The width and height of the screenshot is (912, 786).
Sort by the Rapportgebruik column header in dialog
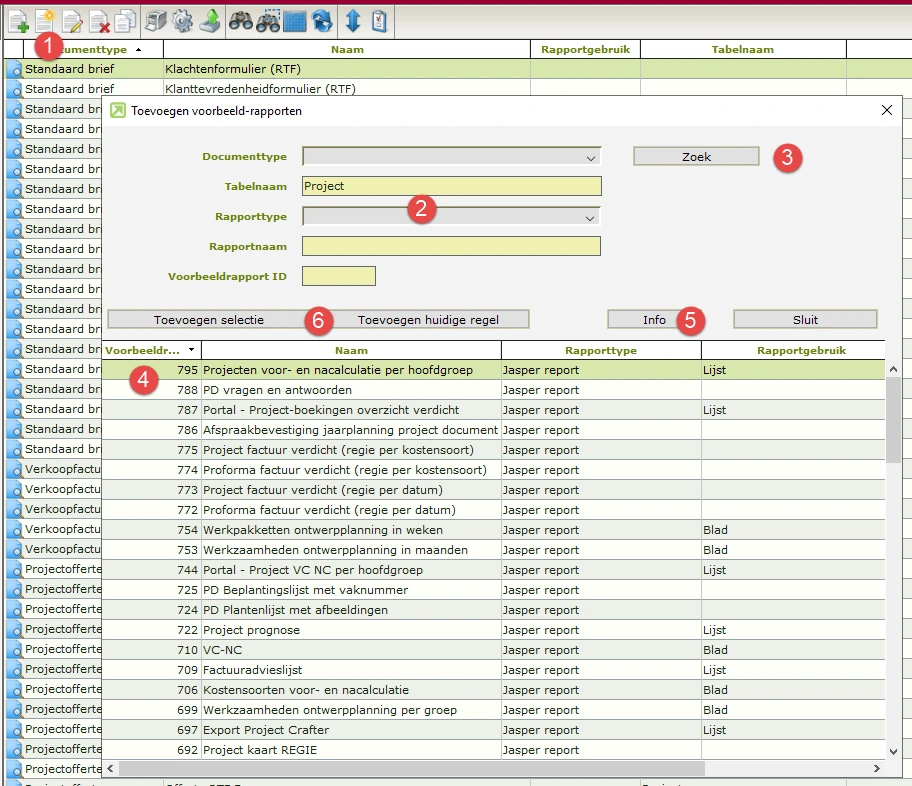pos(801,351)
